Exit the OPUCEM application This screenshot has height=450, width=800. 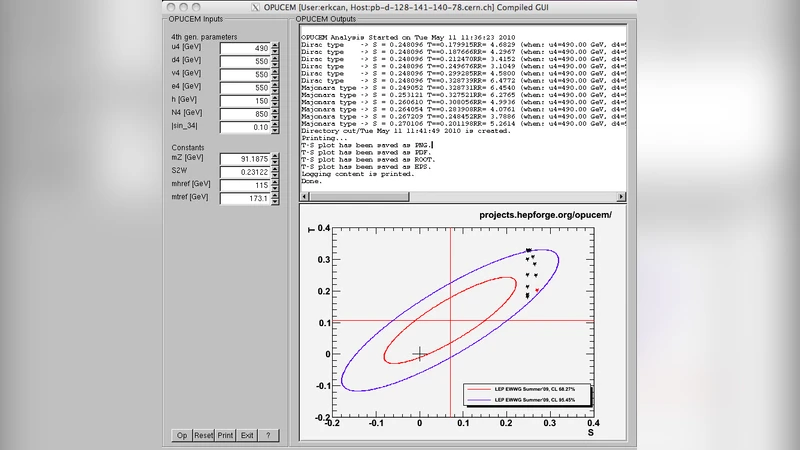[247, 435]
